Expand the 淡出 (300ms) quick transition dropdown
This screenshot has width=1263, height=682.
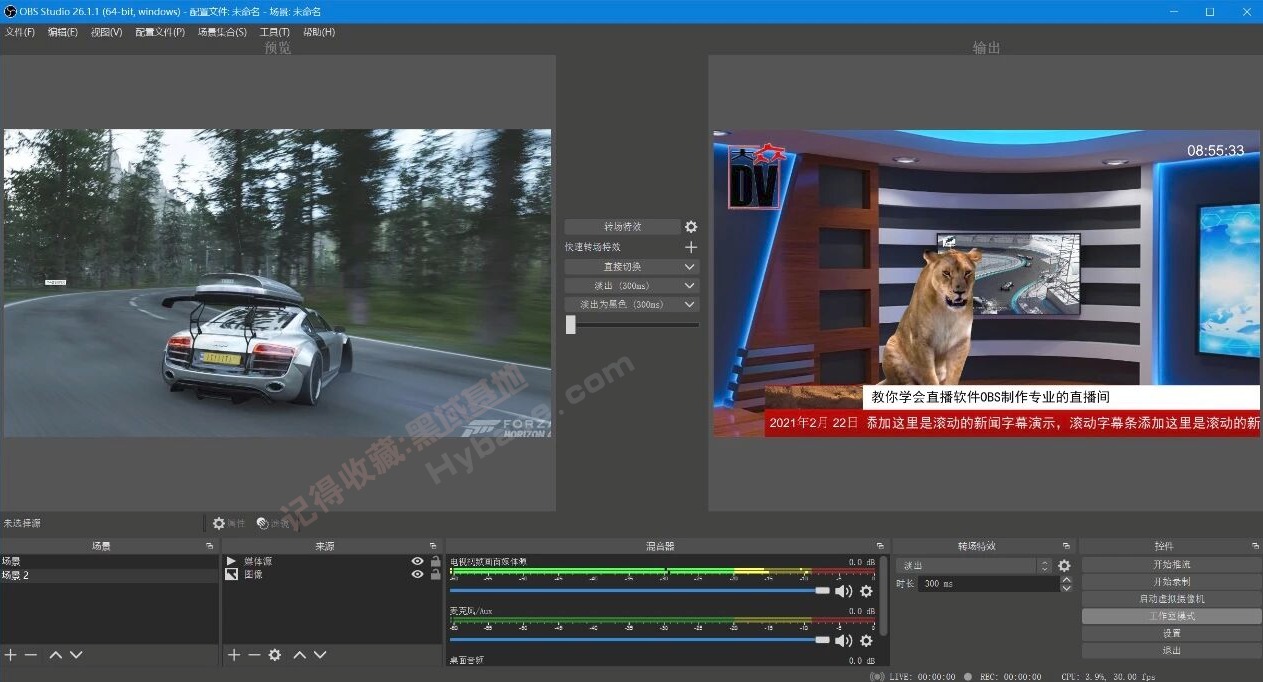click(x=690, y=285)
